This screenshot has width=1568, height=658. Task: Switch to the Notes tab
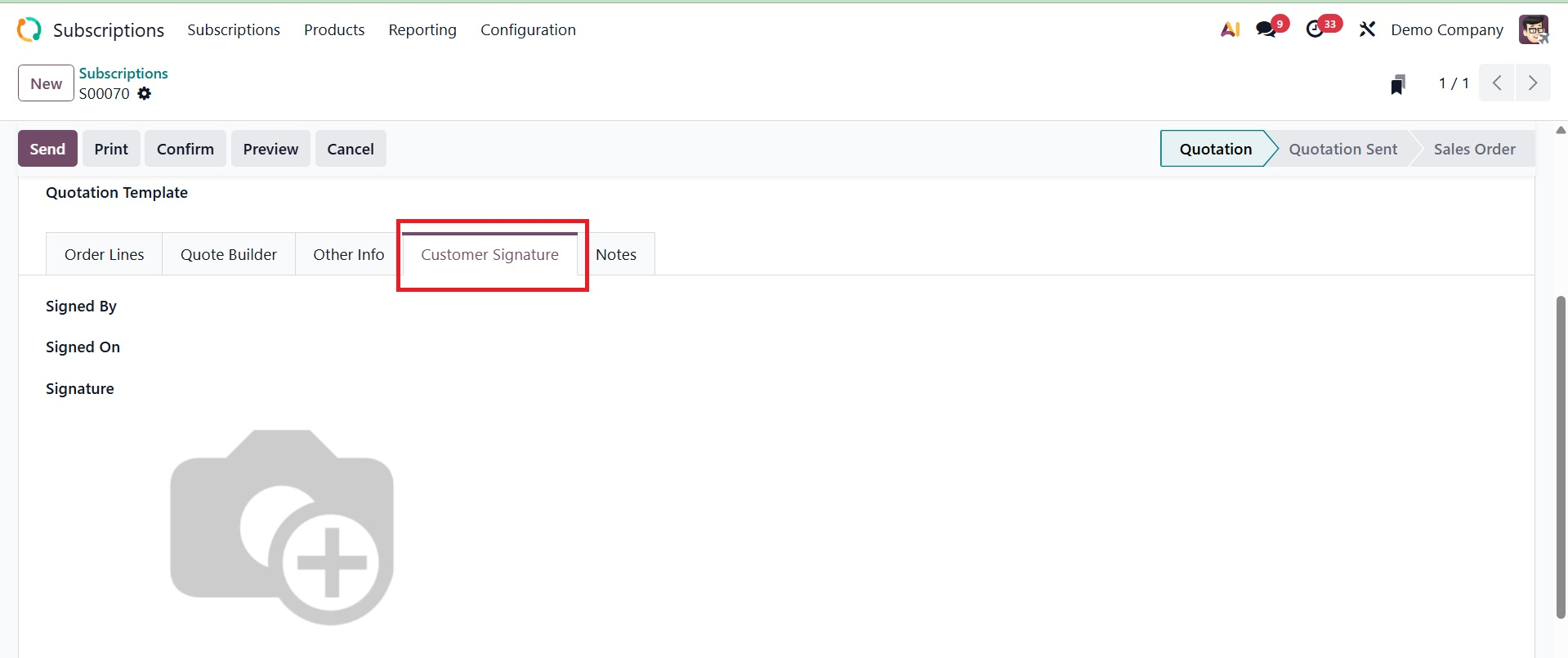pyautogui.click(x=616, y=254)
